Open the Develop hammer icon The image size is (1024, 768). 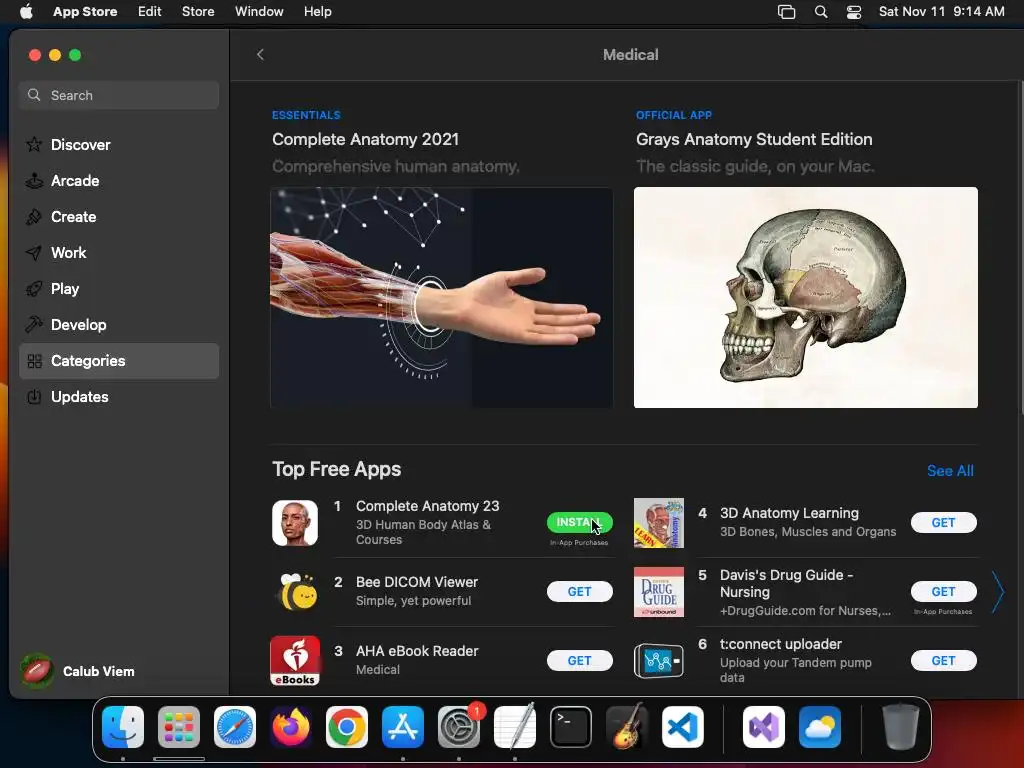pos(34,325)
